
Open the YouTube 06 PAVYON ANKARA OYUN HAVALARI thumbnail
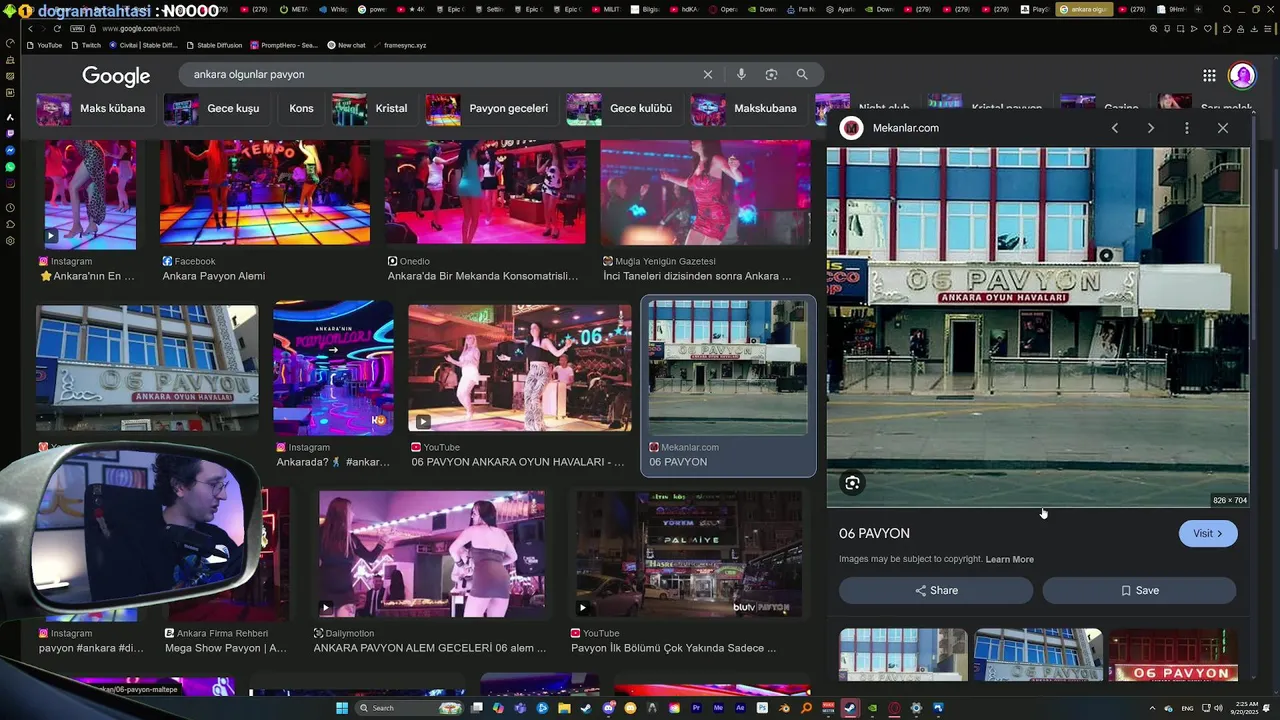click(x=520, y=368)
